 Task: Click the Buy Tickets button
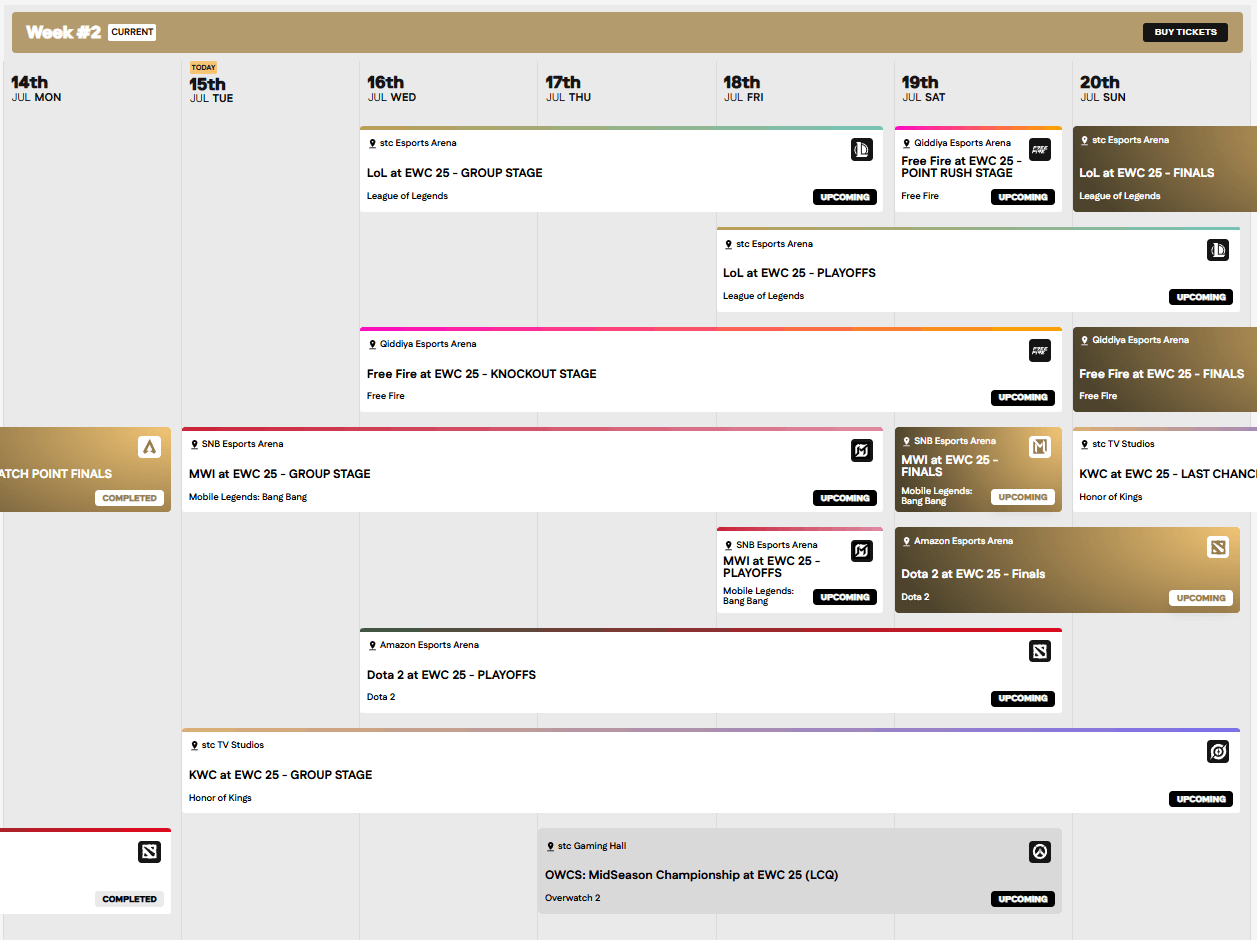tap(1185, 32)
